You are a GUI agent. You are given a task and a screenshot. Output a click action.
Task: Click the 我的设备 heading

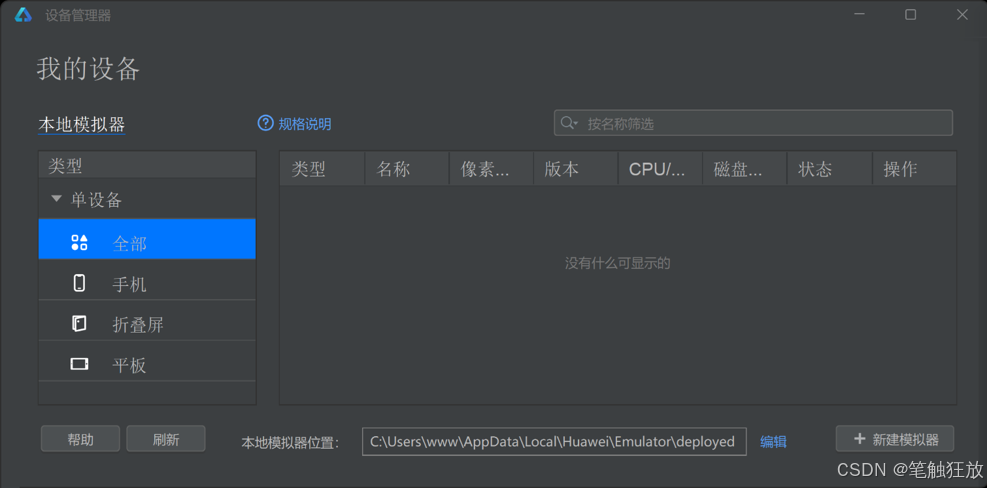point(88,68)
